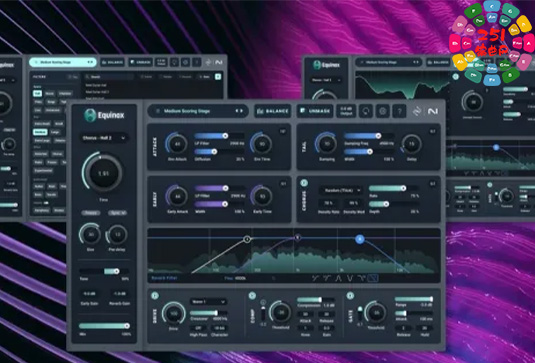Click the Density Mod value field
This screenshot has width=535, height=363.
(x=353, y=203)
